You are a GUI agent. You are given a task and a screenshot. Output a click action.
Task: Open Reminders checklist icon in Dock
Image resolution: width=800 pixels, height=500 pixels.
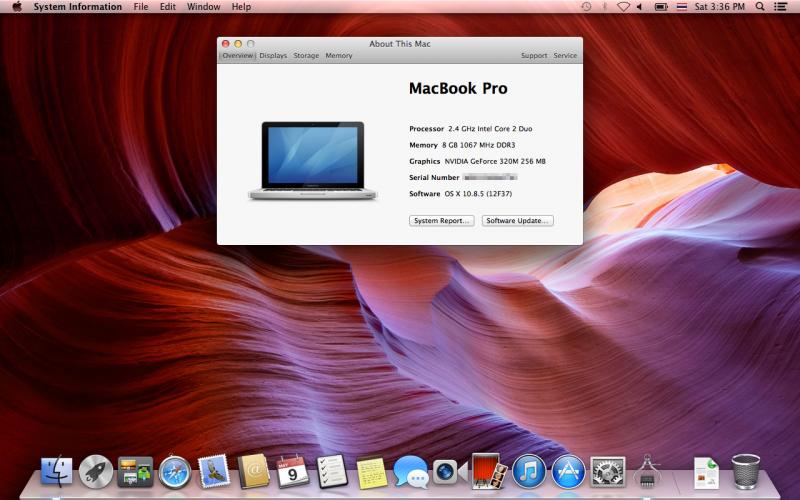[x=332, y=472]
